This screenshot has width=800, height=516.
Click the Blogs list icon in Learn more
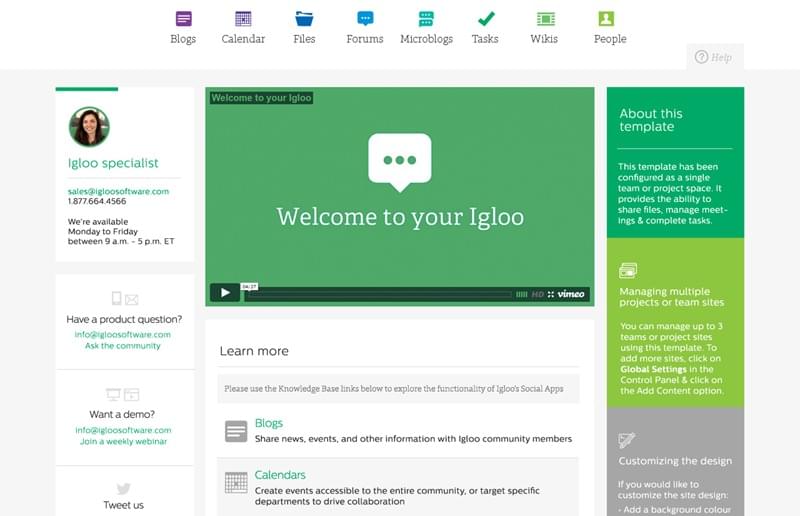[x=236, y=431]
